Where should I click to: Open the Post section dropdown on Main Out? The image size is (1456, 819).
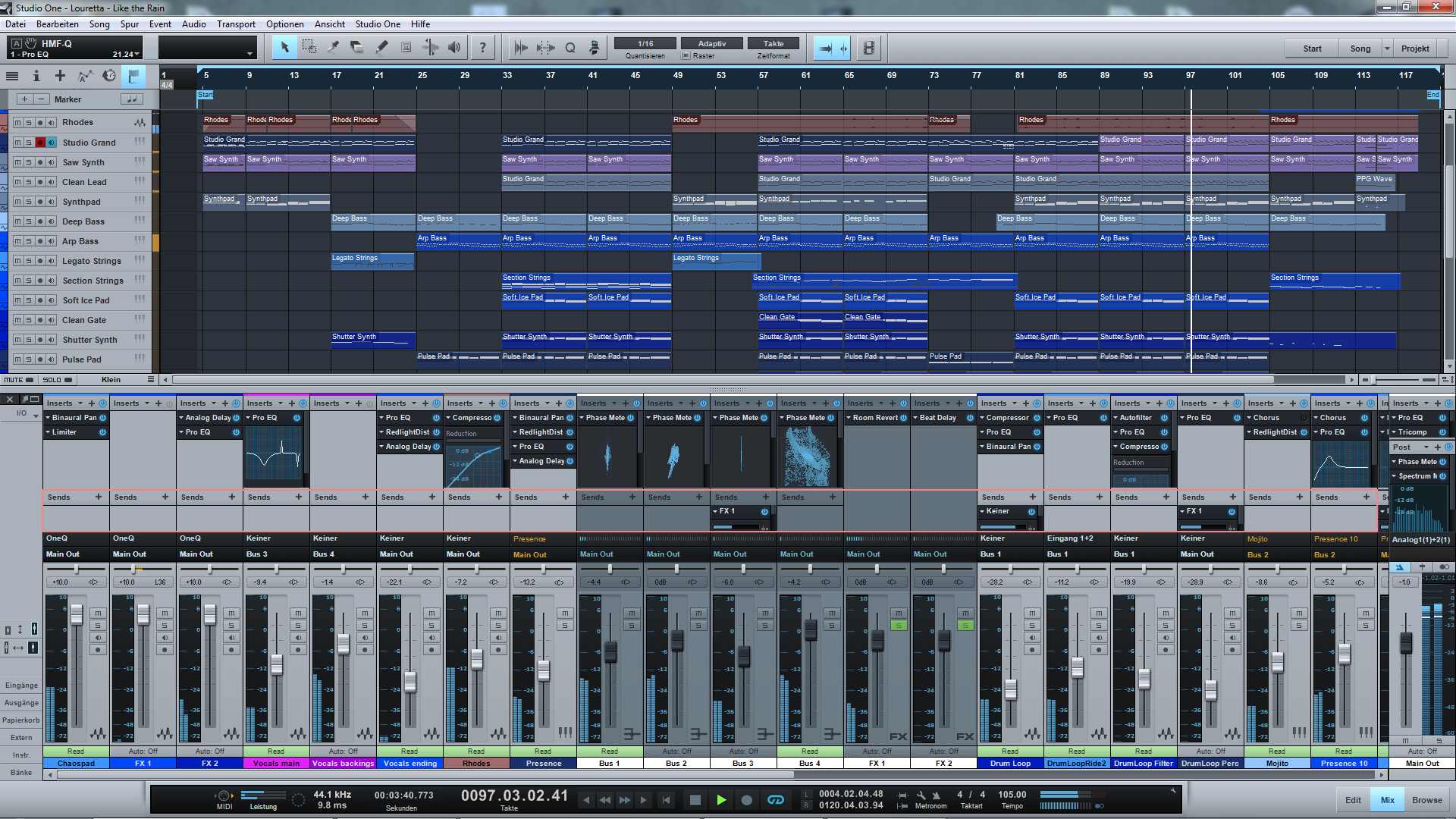coord(1426,447)
